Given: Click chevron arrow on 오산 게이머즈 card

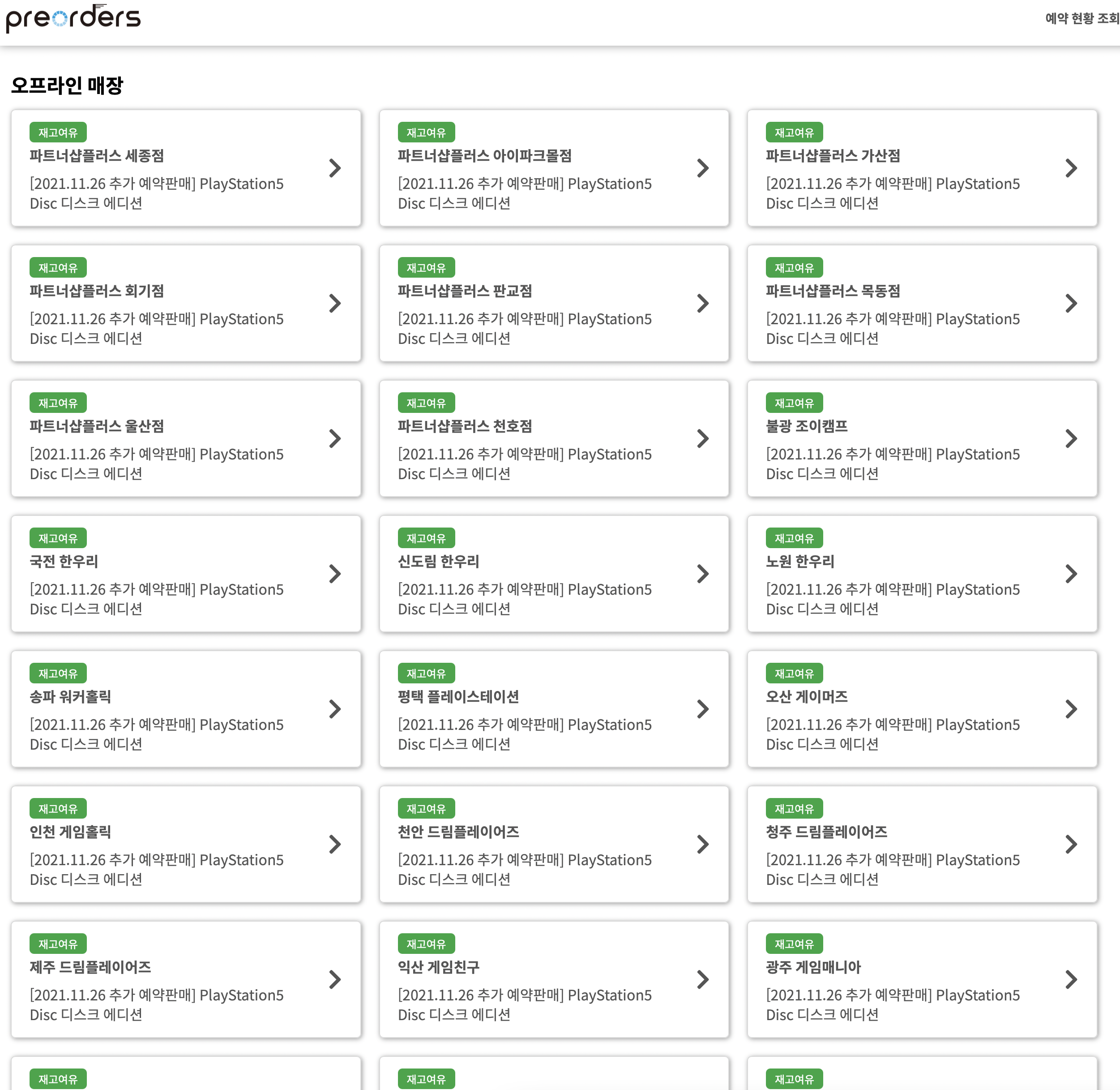Looking at the screenshot, I should (x=1071, y=709).
